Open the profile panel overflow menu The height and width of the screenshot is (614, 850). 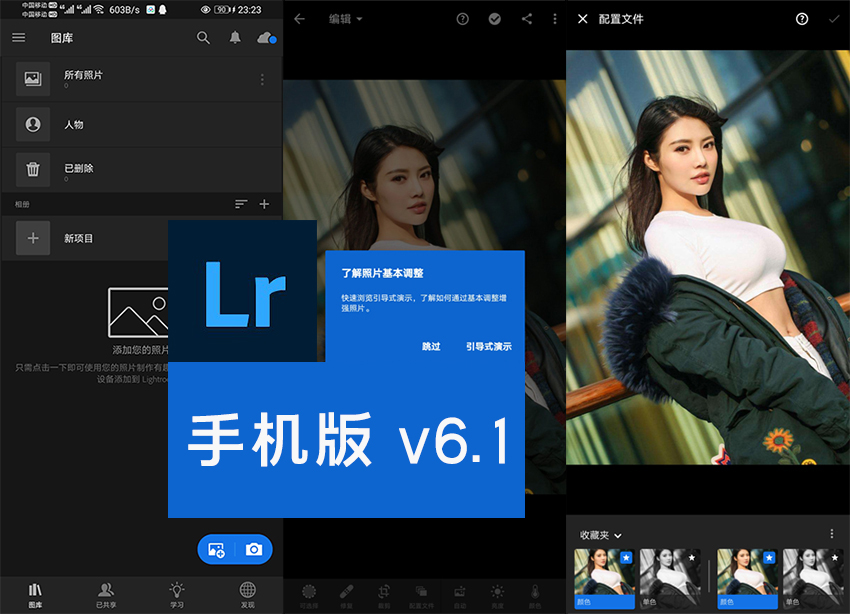pos(832,534)
